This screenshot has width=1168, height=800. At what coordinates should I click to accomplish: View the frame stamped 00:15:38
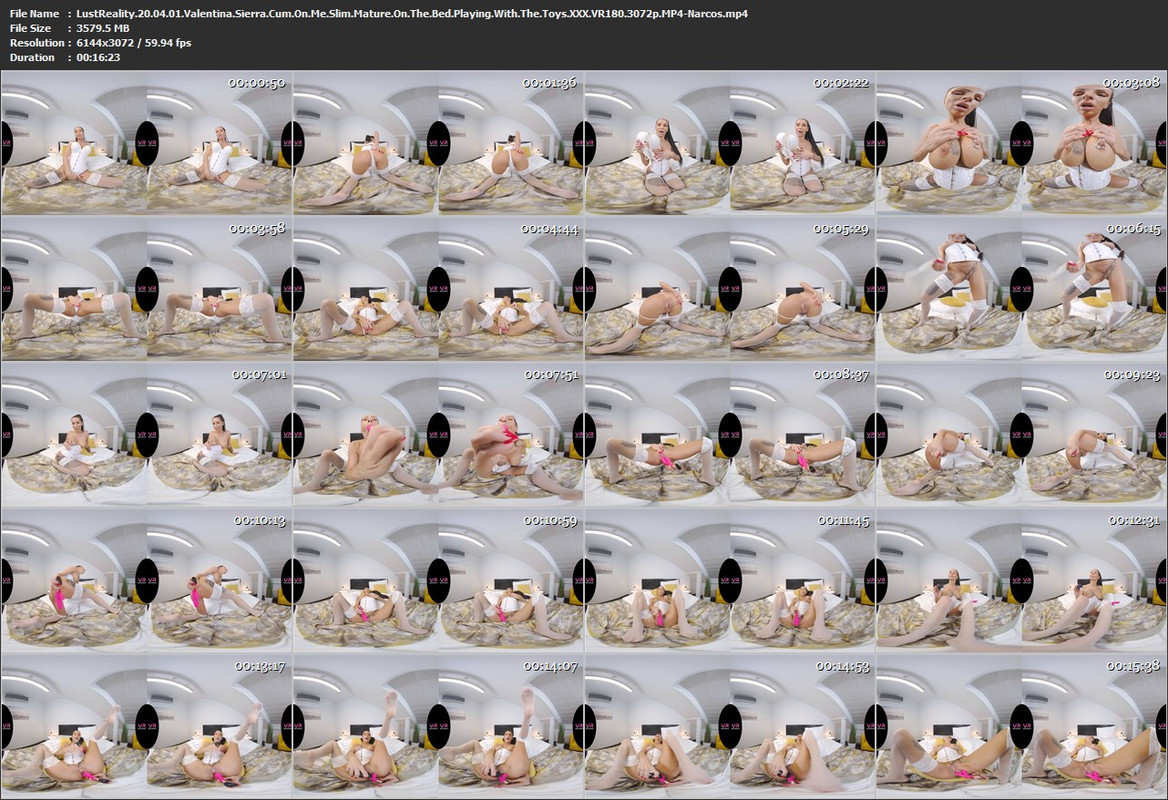1021,727
